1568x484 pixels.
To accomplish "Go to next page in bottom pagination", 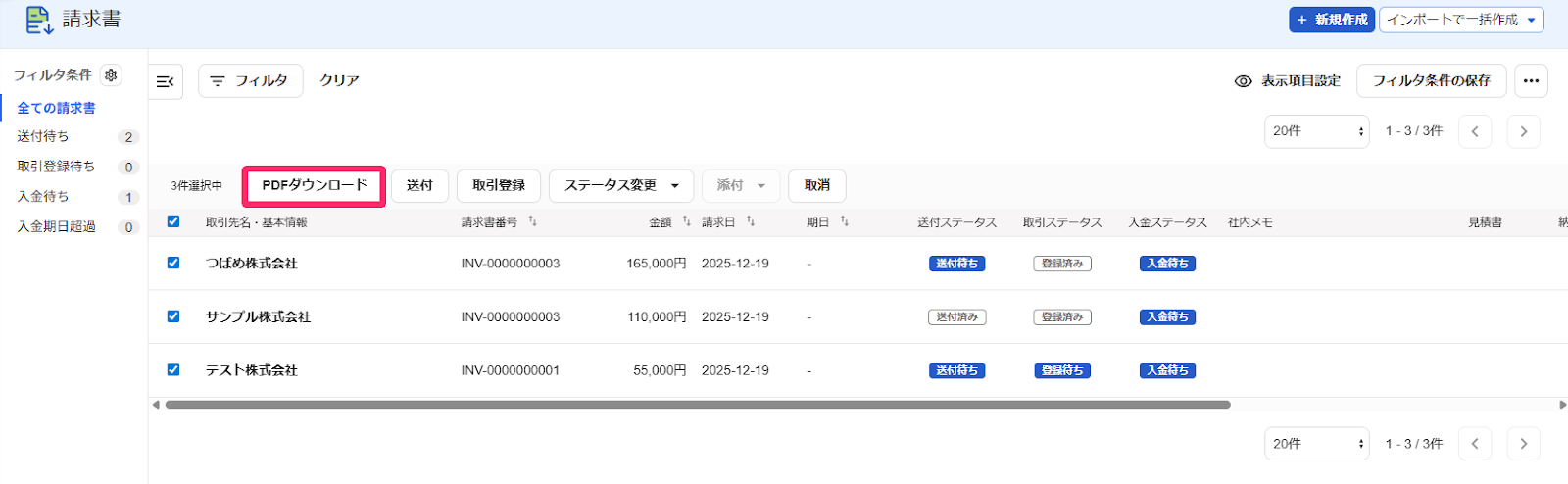I will coord(1523,444).
